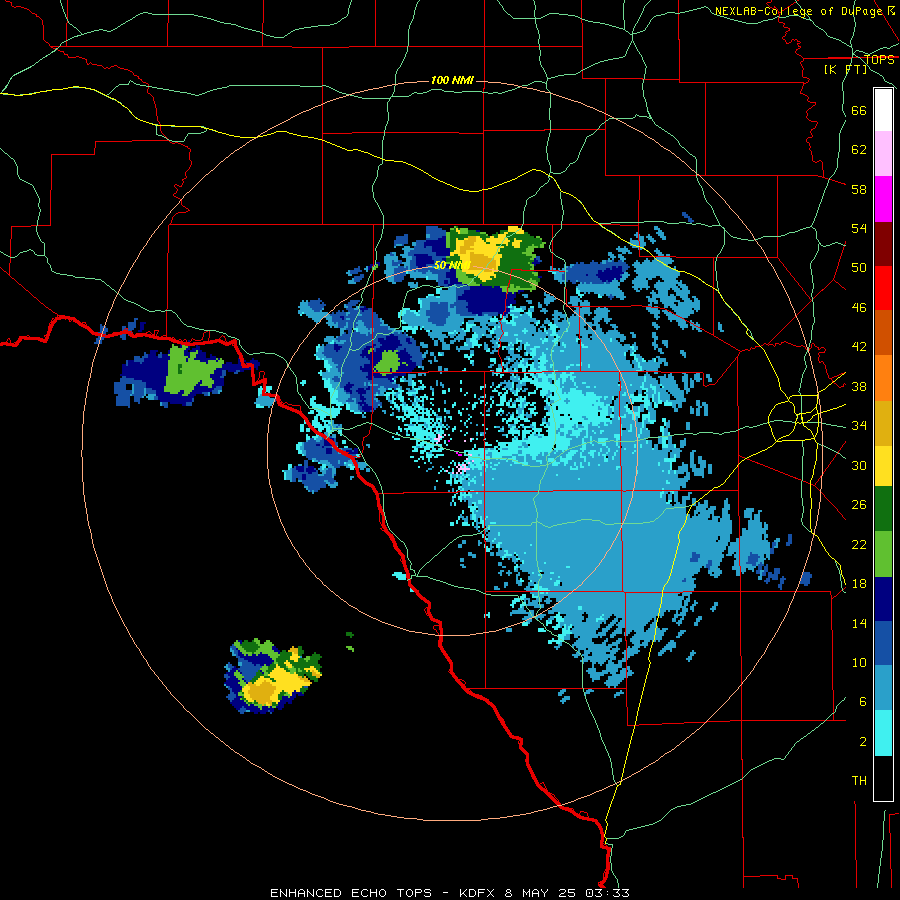Screen dimensions: 900x900
Task: Click the light pink legend swatch
Action: [883, 153]
